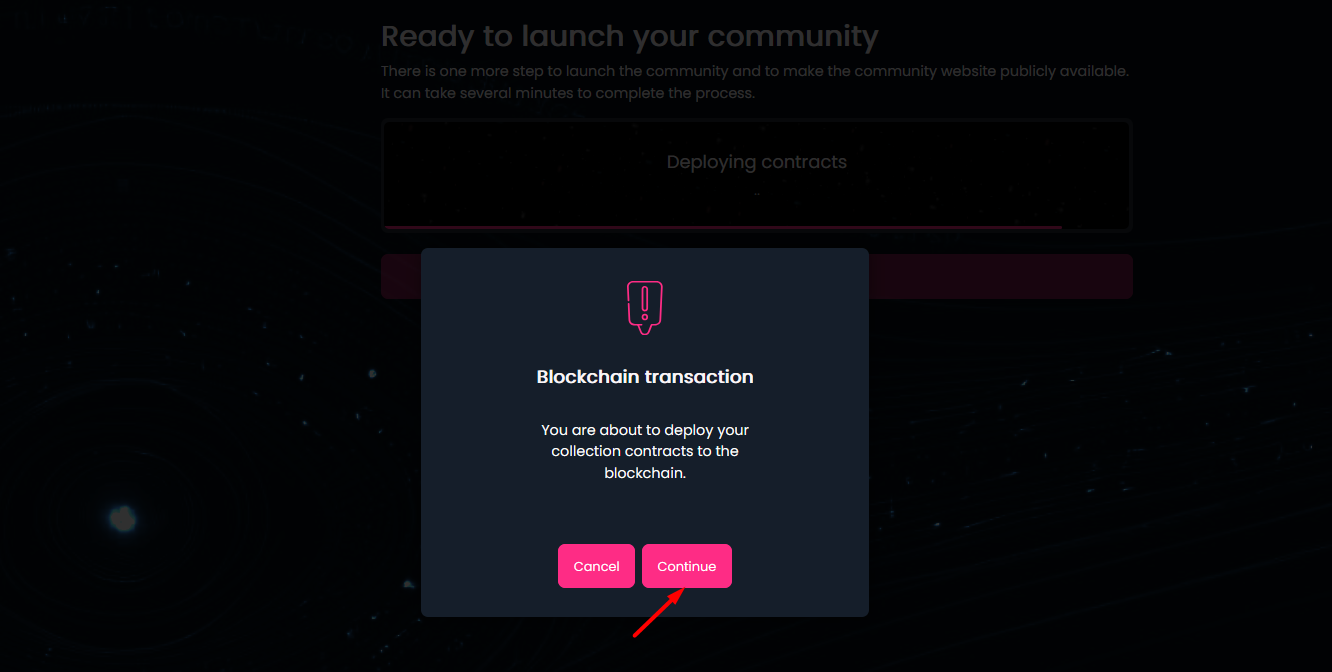This screenshot has width=1332, height=672.
Task: Click the red arrow annotation
Action: [x=658, y=612]
